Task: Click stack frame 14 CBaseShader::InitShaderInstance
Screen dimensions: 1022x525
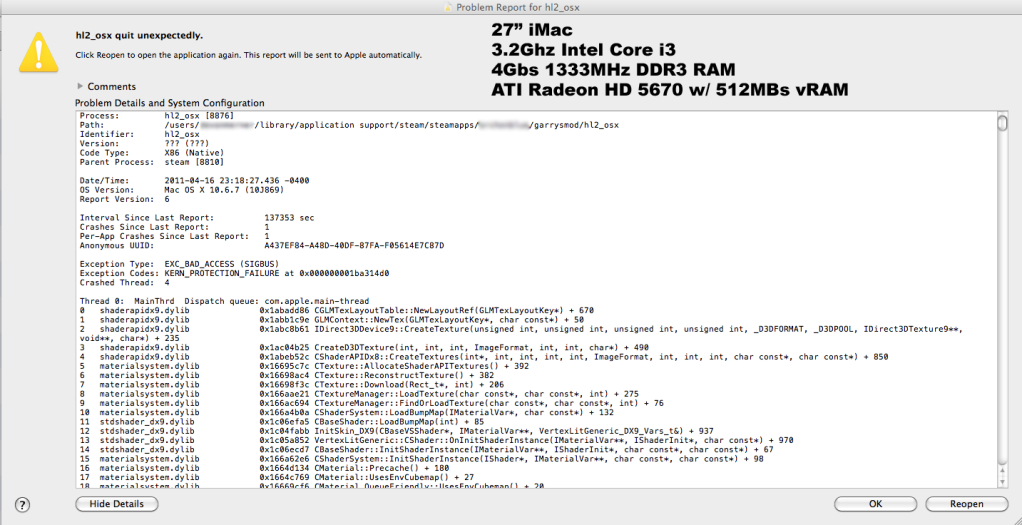Action: (x=427, y=449)
